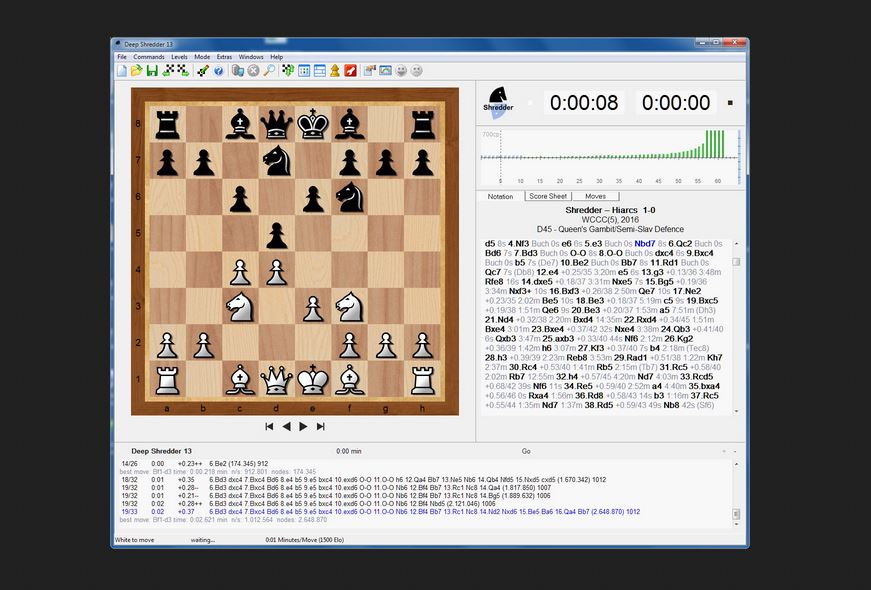871x590 pixels.
Task: Click the blue list layout window icon
Action: point(319,71)
